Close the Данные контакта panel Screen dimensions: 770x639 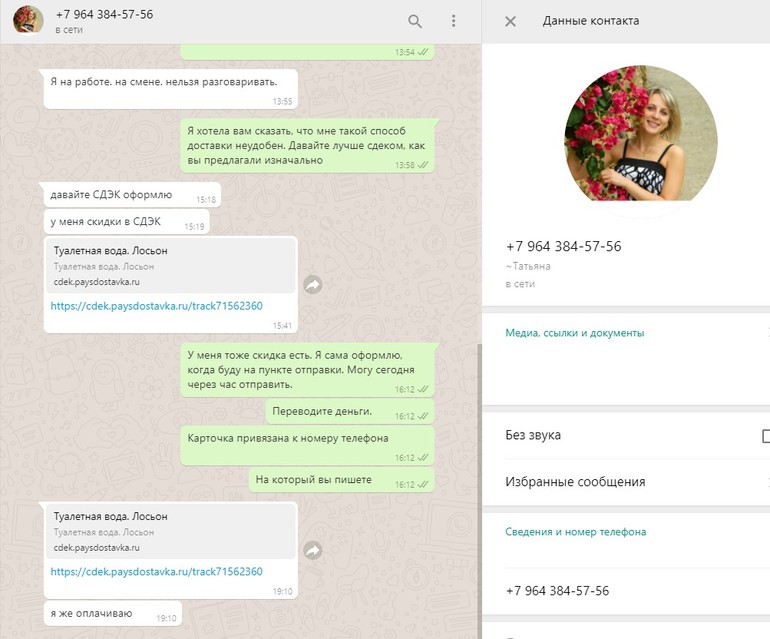pyautogui.click(x=510, y=21)
